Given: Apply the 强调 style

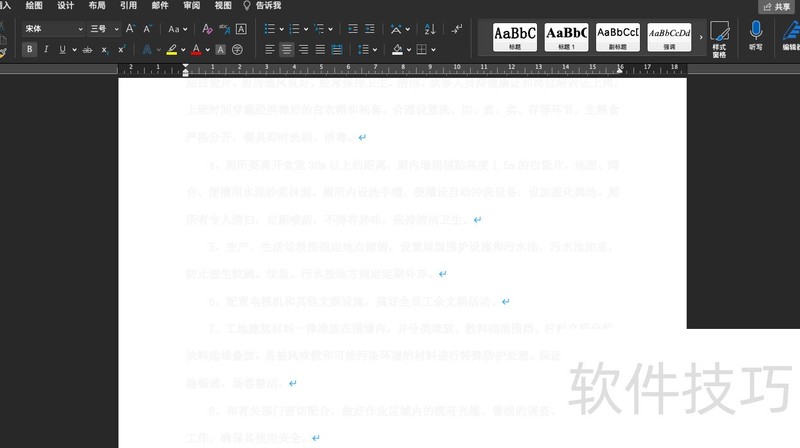Looking at the screenshot, I should pos(669,37).
